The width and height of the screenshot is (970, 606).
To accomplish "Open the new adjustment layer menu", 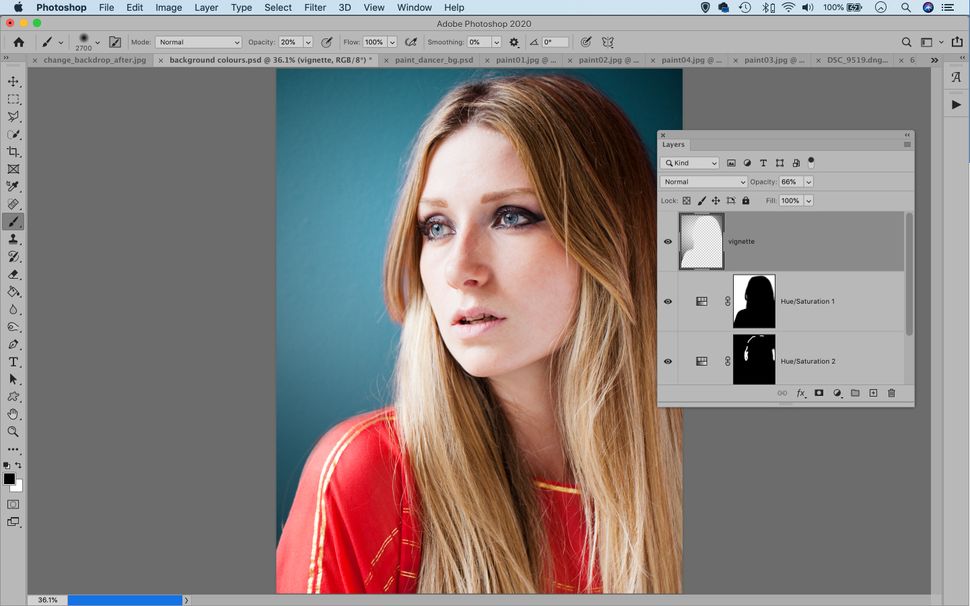I will click(837, 393).
